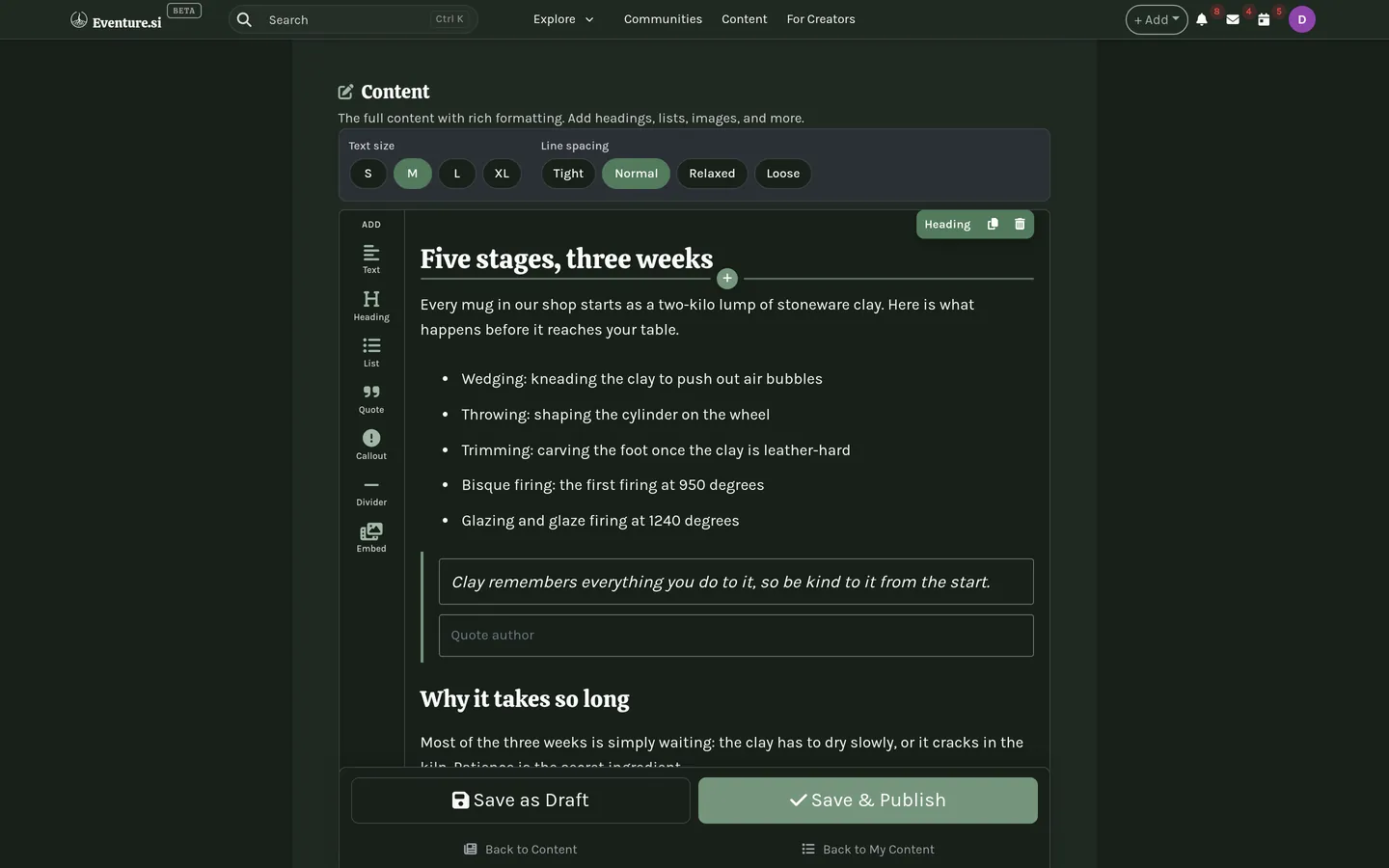
Task: Delete the Heading block with trash icon
Action: tap(1020, 224)
